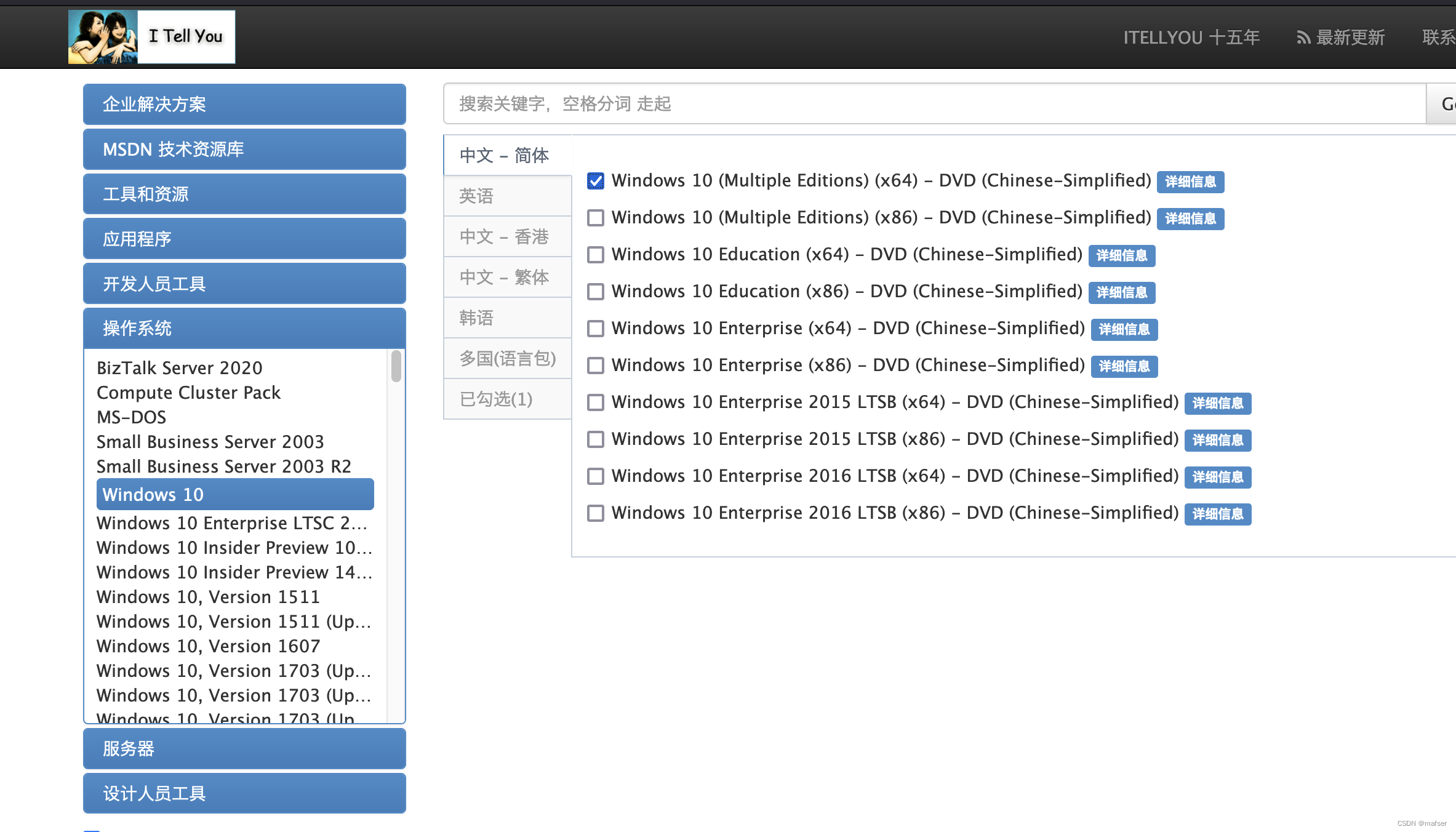Click the I Tell You logo image

tap(151, 37)
